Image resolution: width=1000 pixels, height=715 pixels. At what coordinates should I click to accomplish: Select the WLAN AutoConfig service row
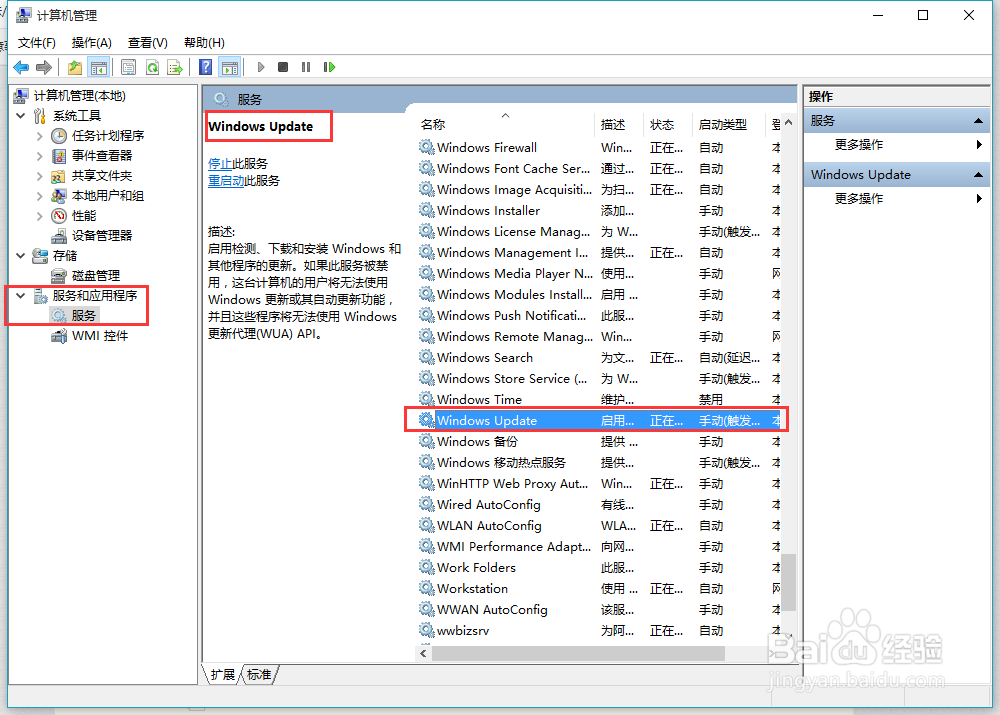[x=599, y=526]
